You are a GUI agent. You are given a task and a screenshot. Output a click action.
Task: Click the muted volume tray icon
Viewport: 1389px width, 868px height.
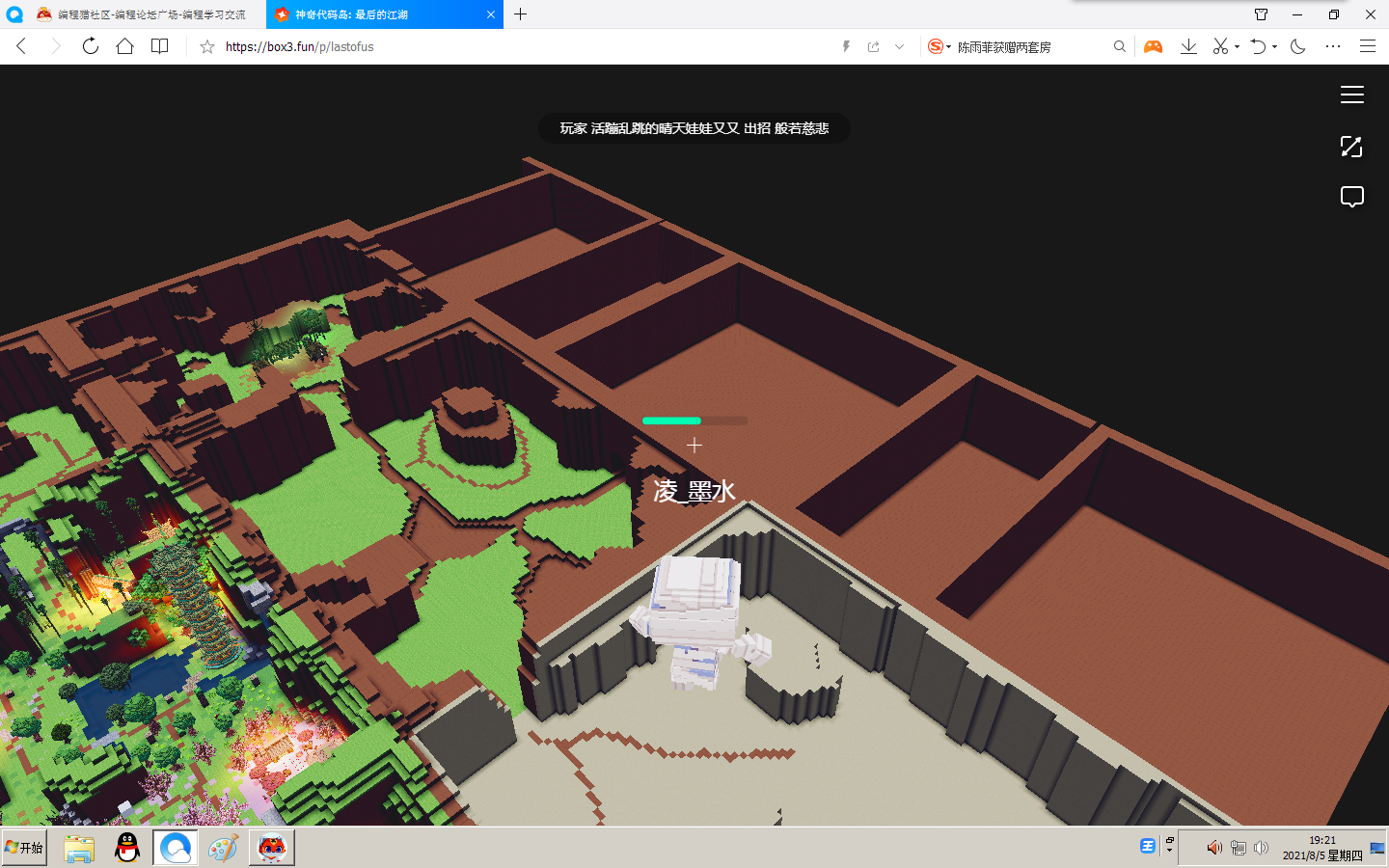(1214, 848)
